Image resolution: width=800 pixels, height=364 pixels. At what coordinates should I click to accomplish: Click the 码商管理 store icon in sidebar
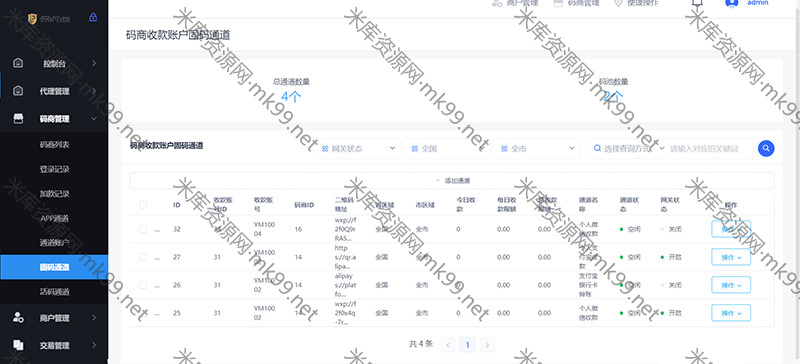pos(18,118)
